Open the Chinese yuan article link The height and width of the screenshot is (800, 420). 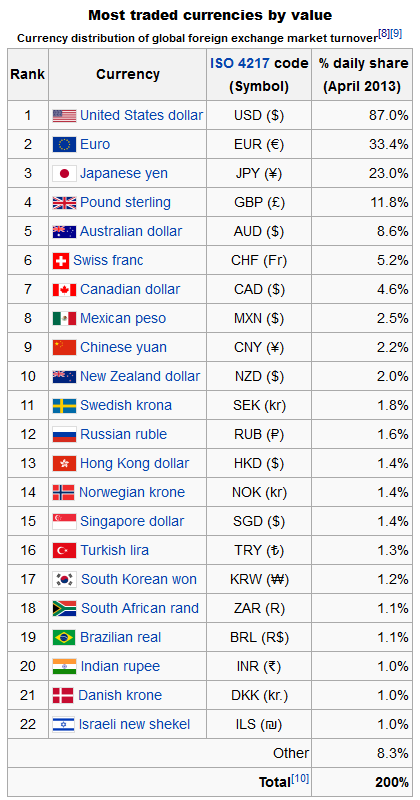click(x=123, y=347)
